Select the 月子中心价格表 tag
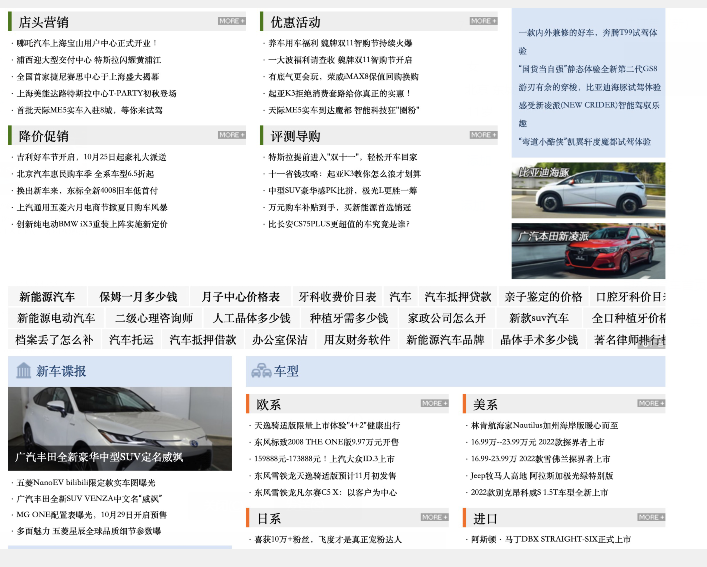 tap(241, 297)
